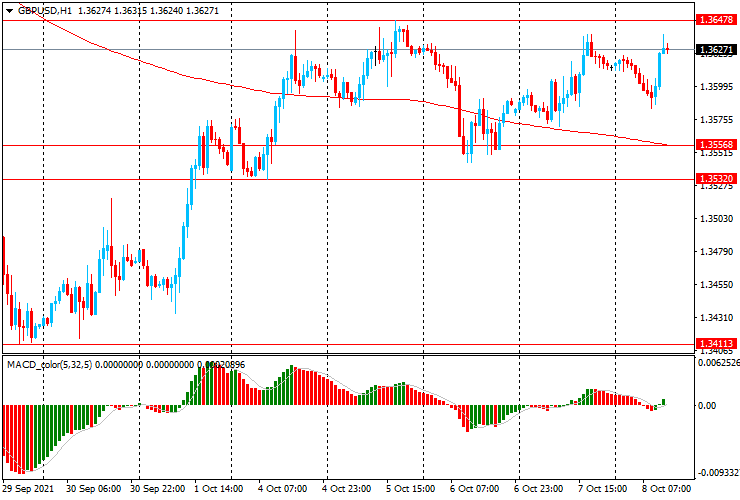This screenshot has width=740, height=500.
Task: Select the 1.34113 support price label
Action: (x=716, y=344)
